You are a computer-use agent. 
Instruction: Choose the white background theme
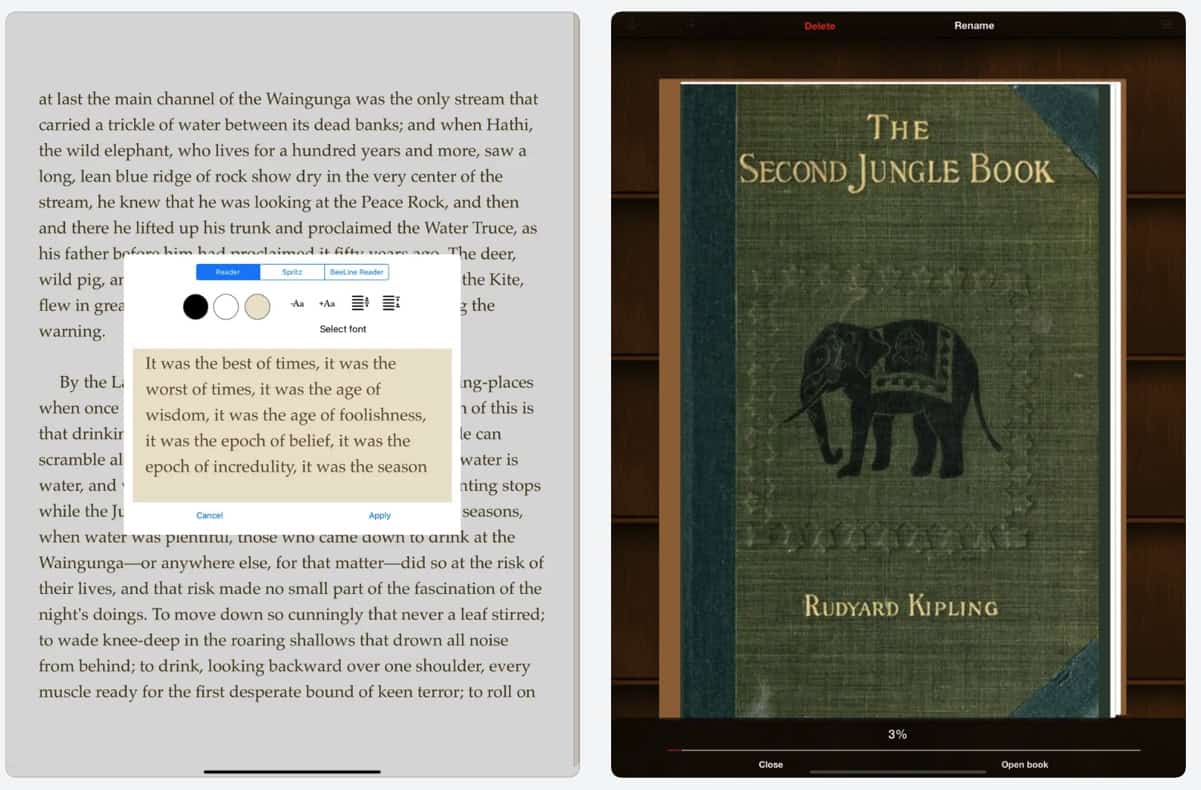pyautogui.click(x=226, y=306)
